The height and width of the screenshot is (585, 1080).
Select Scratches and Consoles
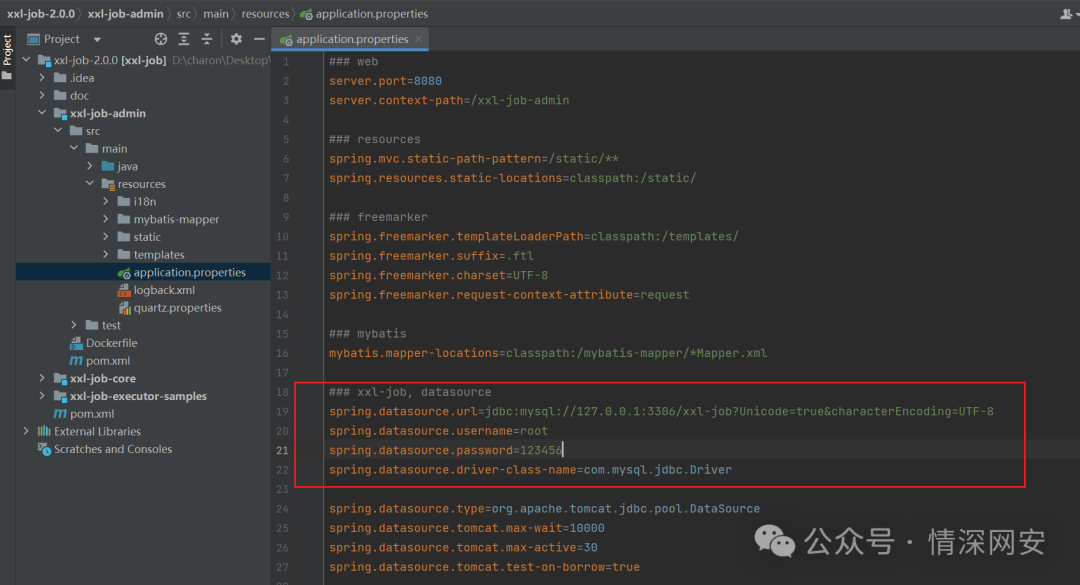click(113, 449)
